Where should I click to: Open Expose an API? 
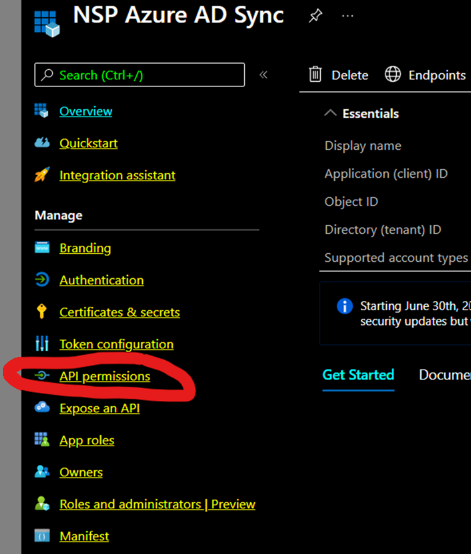point(100,408)
